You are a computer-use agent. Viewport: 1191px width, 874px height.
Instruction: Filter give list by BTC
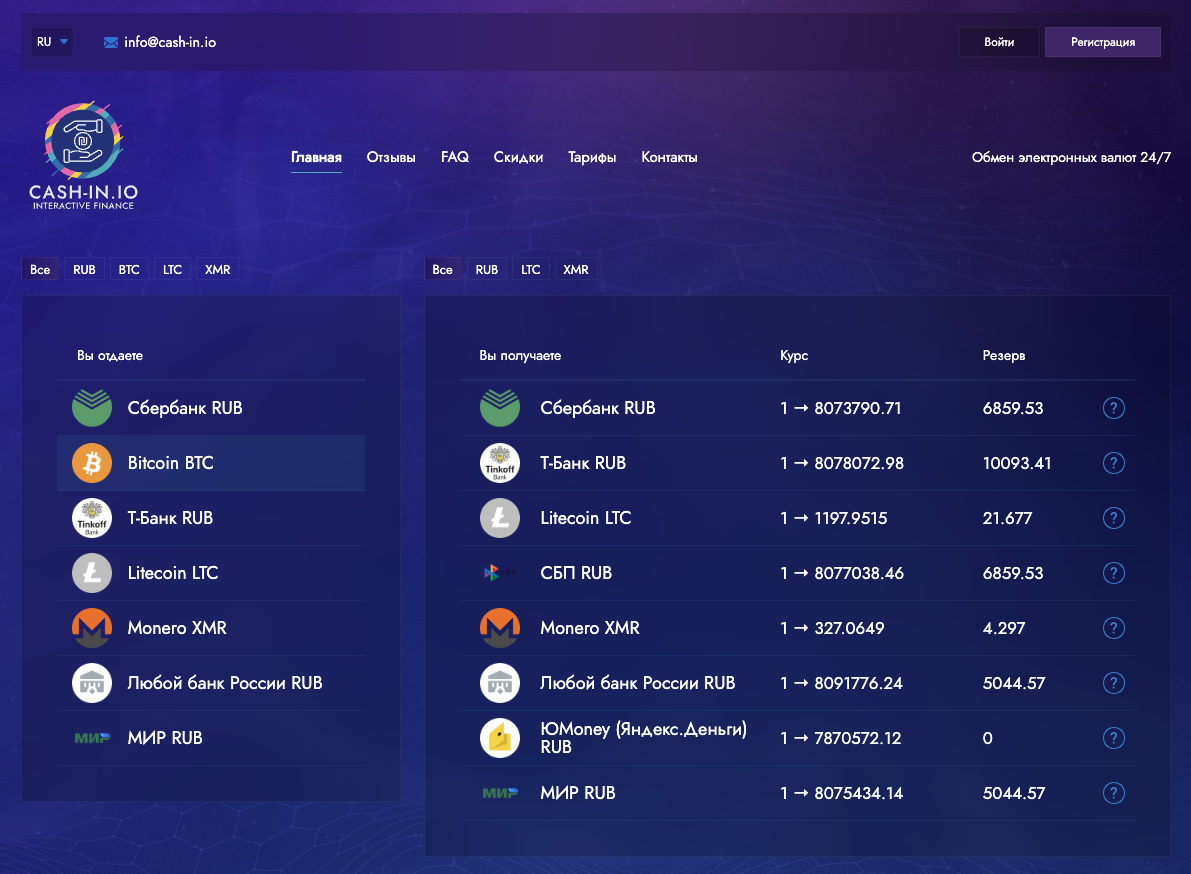click(129, 270)
